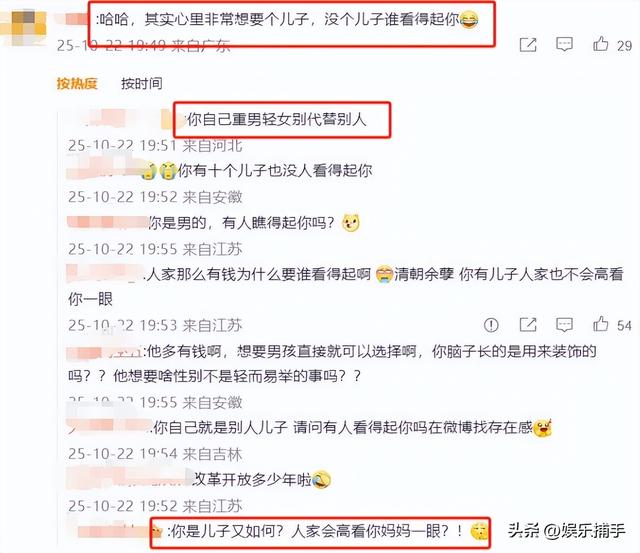This screenshot has width=640, height=553.
Task: Click blurred username before 你是男的
Action: [x=108, y=223]
